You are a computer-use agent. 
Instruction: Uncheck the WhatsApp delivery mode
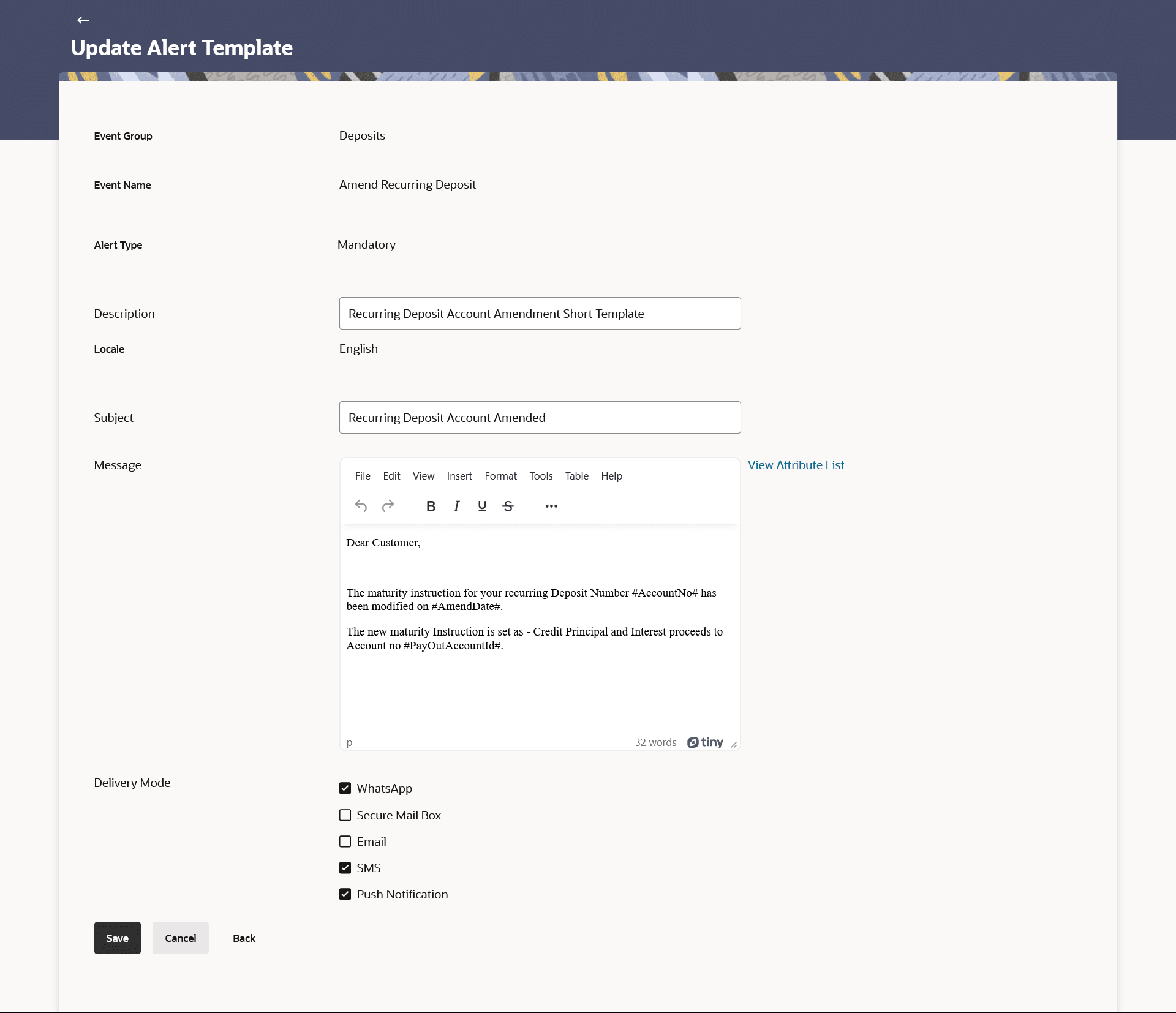click(345, 788)
